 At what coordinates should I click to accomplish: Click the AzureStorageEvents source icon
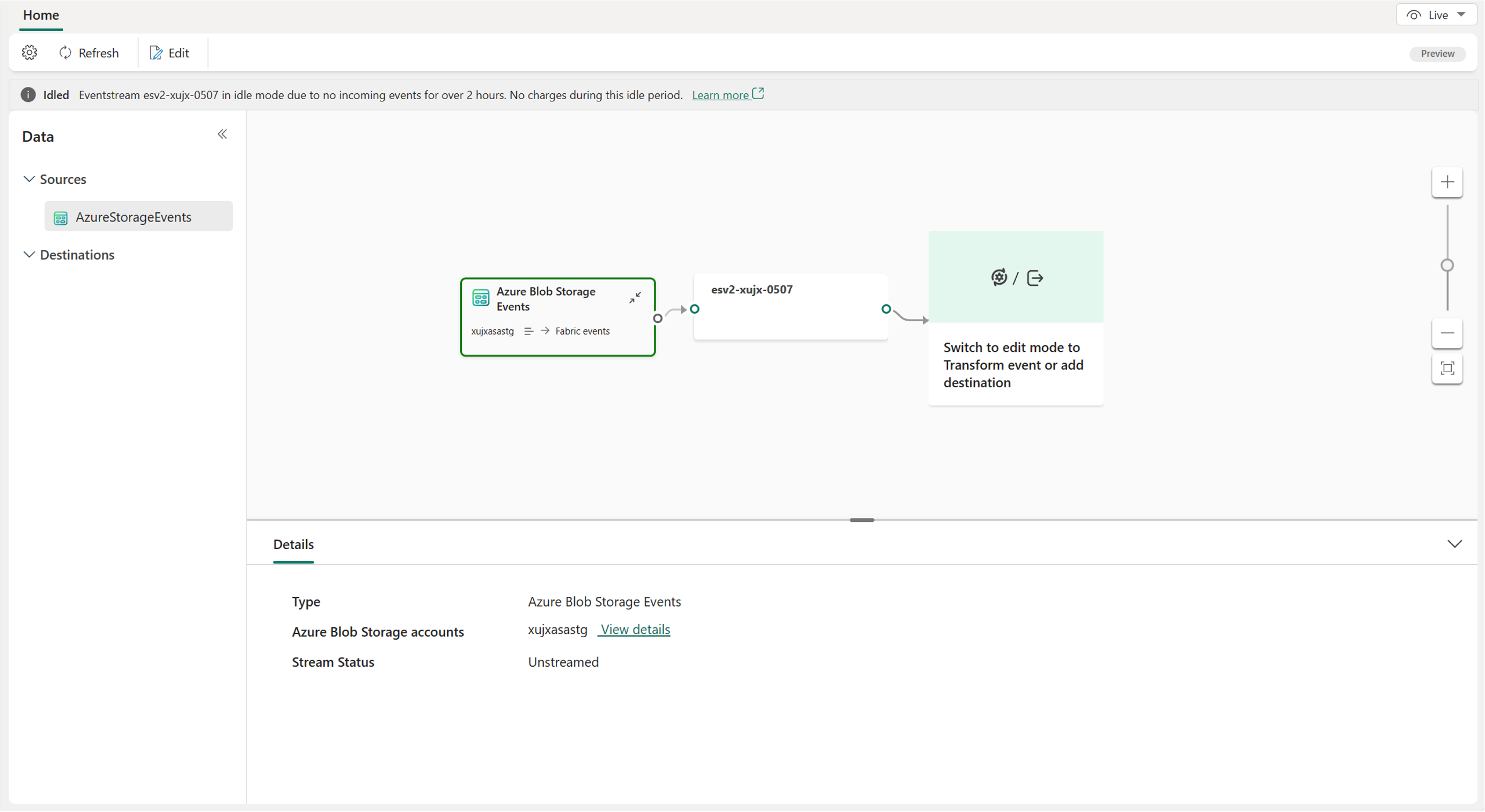click(x=61, y=218)
